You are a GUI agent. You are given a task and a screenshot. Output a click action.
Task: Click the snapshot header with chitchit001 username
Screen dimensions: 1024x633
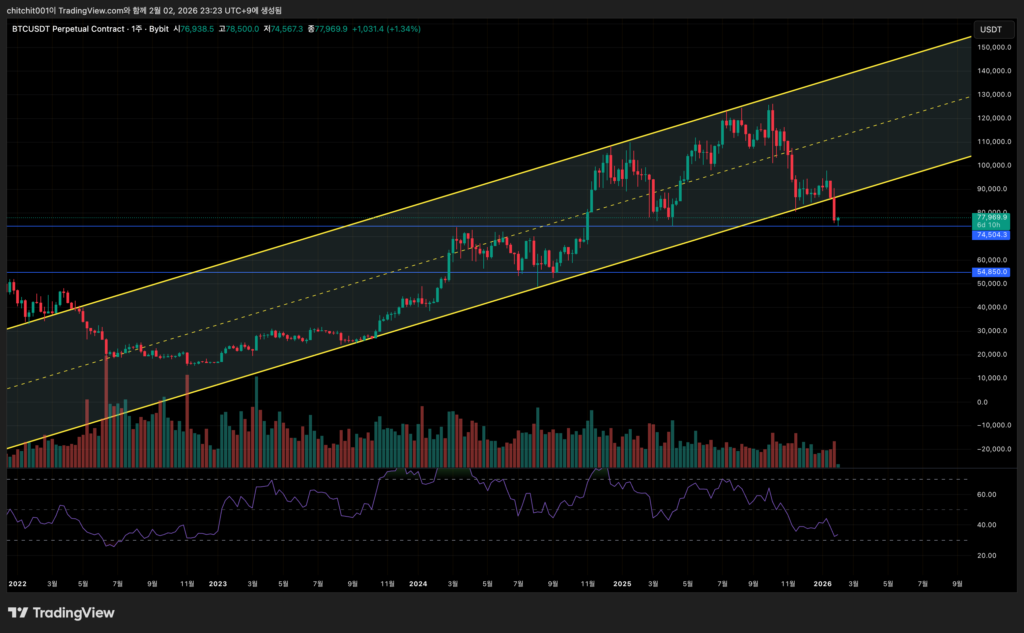click(x=140, y=9)
